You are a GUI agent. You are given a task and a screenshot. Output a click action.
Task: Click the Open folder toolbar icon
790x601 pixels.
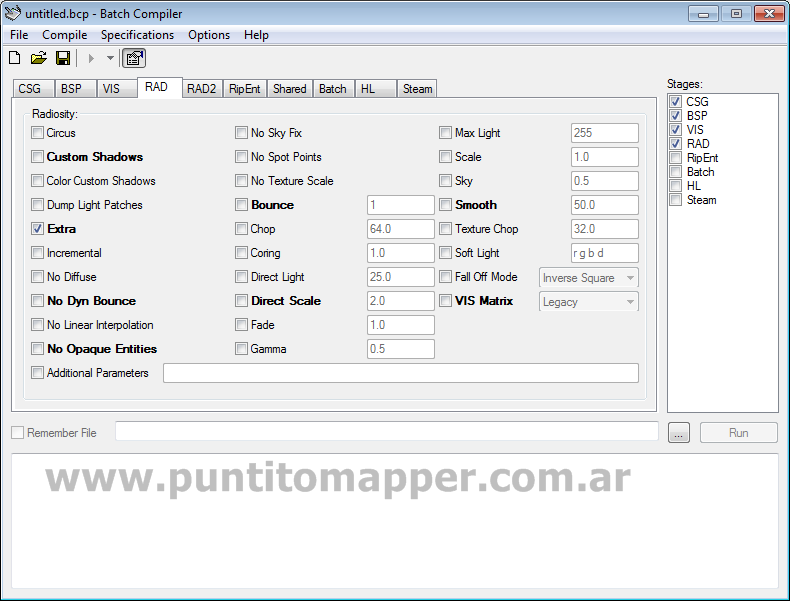pyautogui.click(x=38, y=58)
